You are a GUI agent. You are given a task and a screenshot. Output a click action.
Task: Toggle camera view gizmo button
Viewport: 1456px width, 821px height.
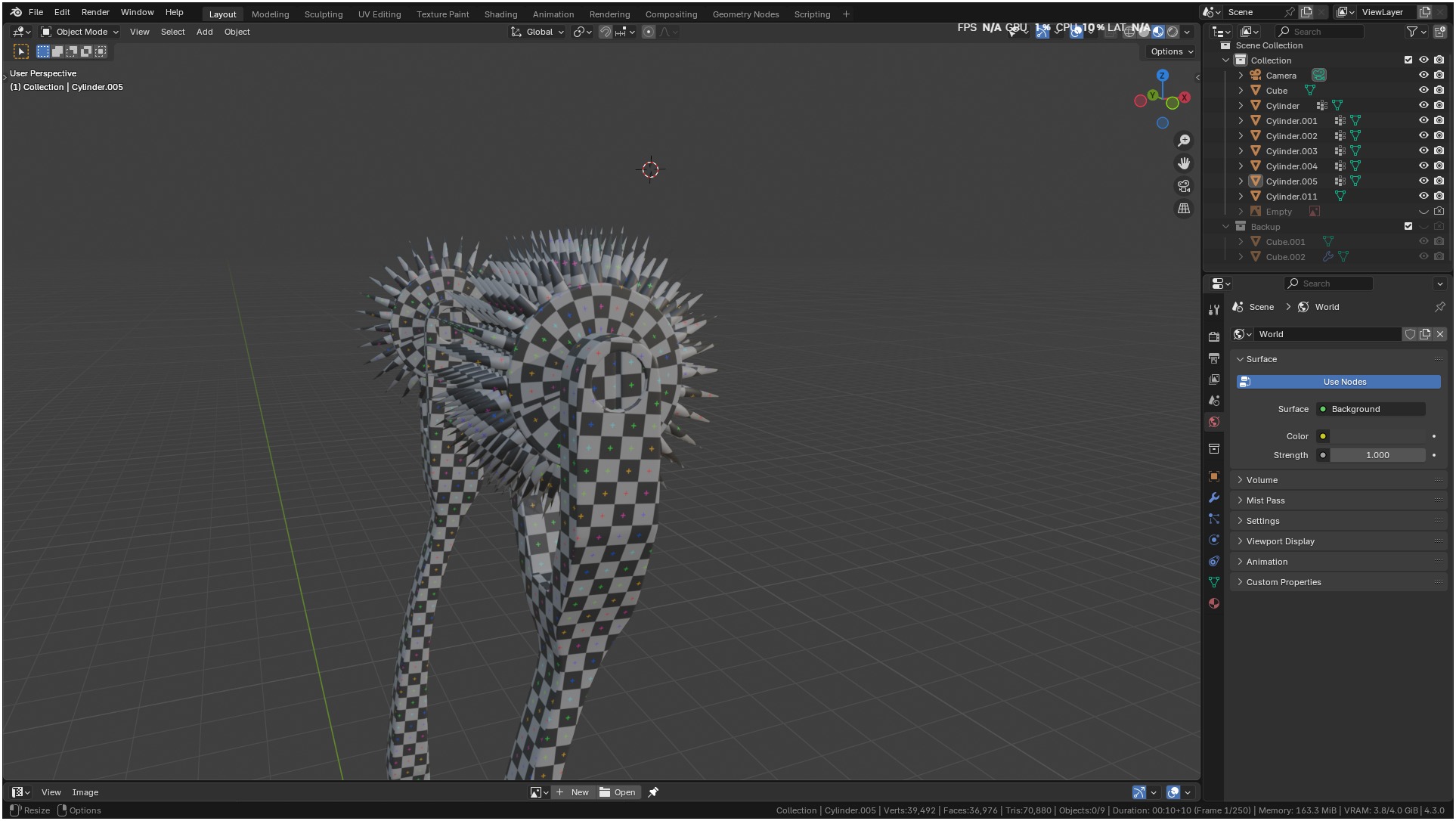coord(1184,186)
